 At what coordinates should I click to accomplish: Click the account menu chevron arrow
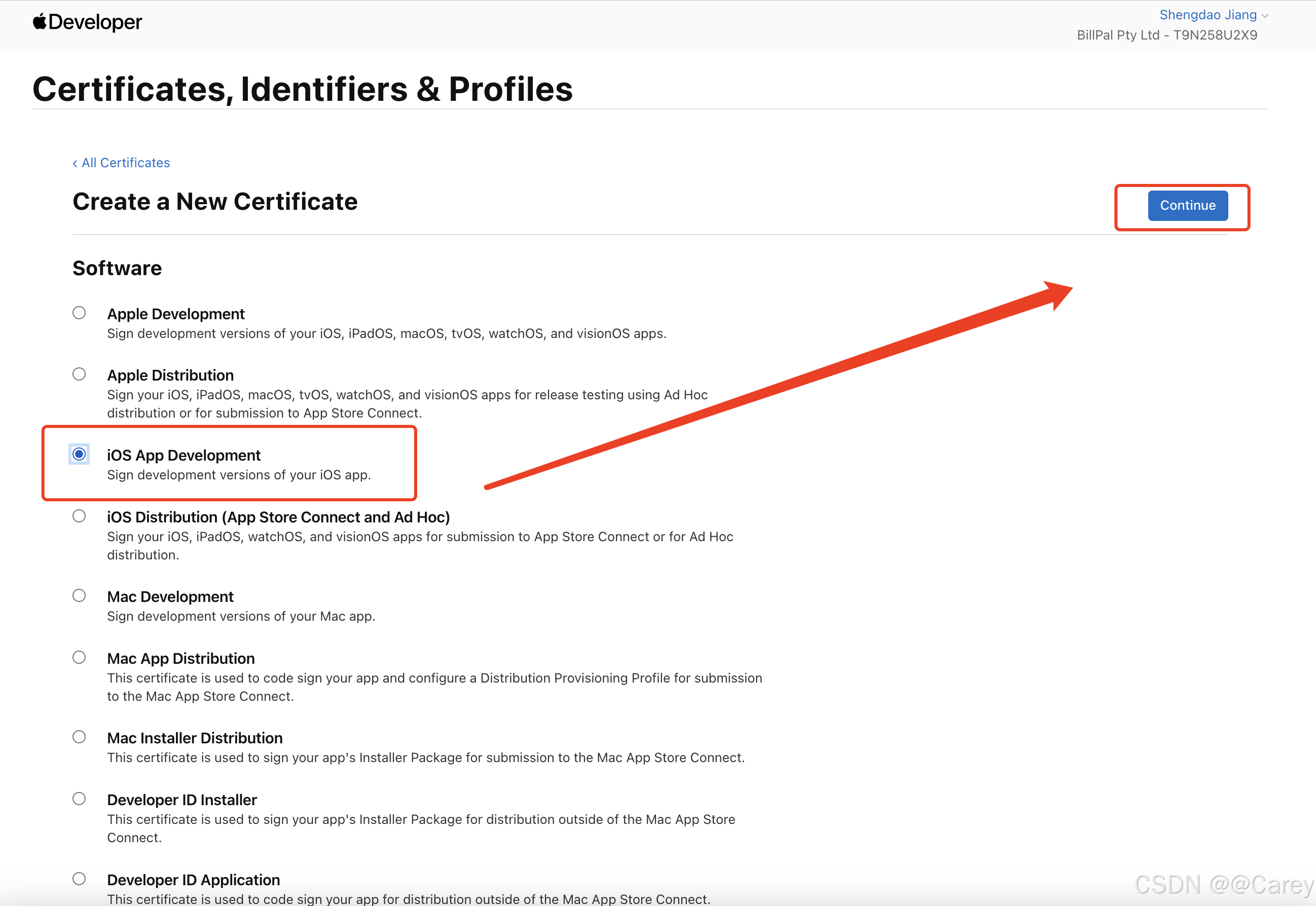pyautogui.click(x=1265, y=16)
